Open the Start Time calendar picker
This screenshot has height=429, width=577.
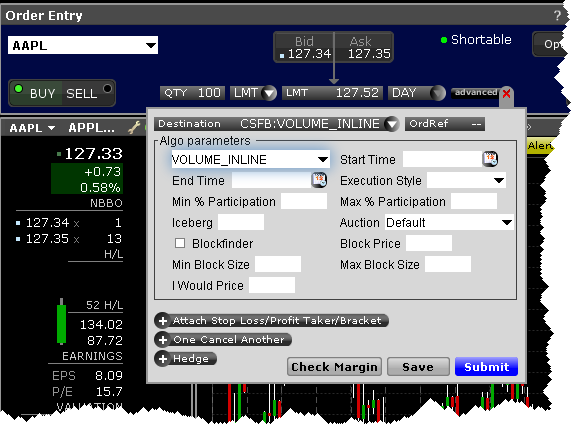pyautogui.click(x=490, y=159)
